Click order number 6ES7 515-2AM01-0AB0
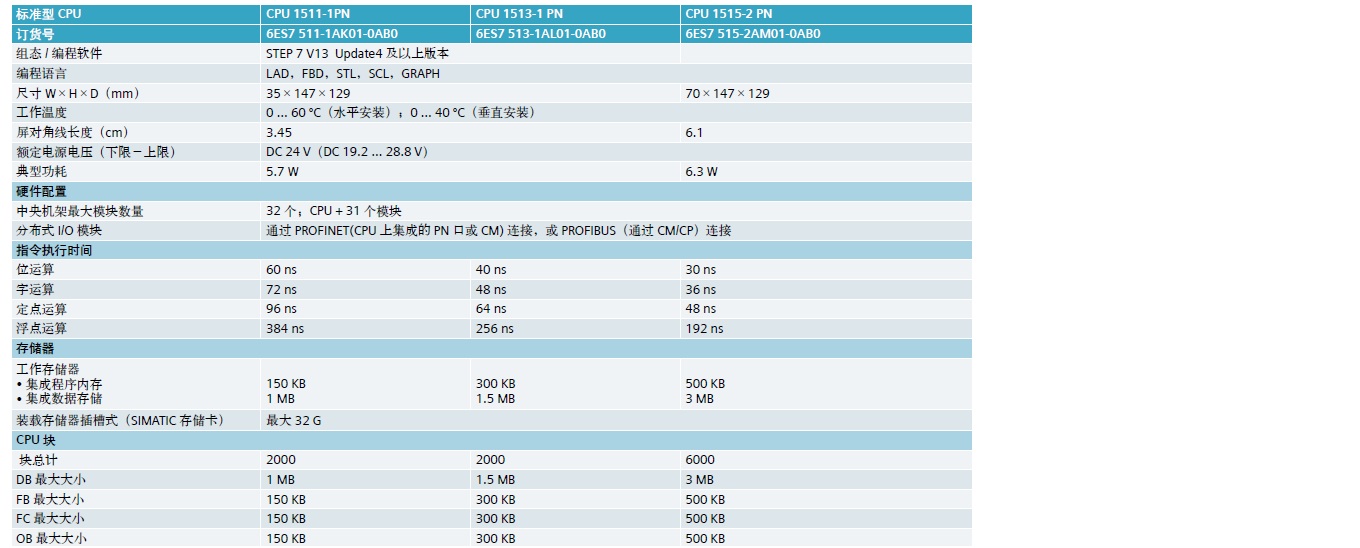The image size is (1360, 548). tap(753, 34)
